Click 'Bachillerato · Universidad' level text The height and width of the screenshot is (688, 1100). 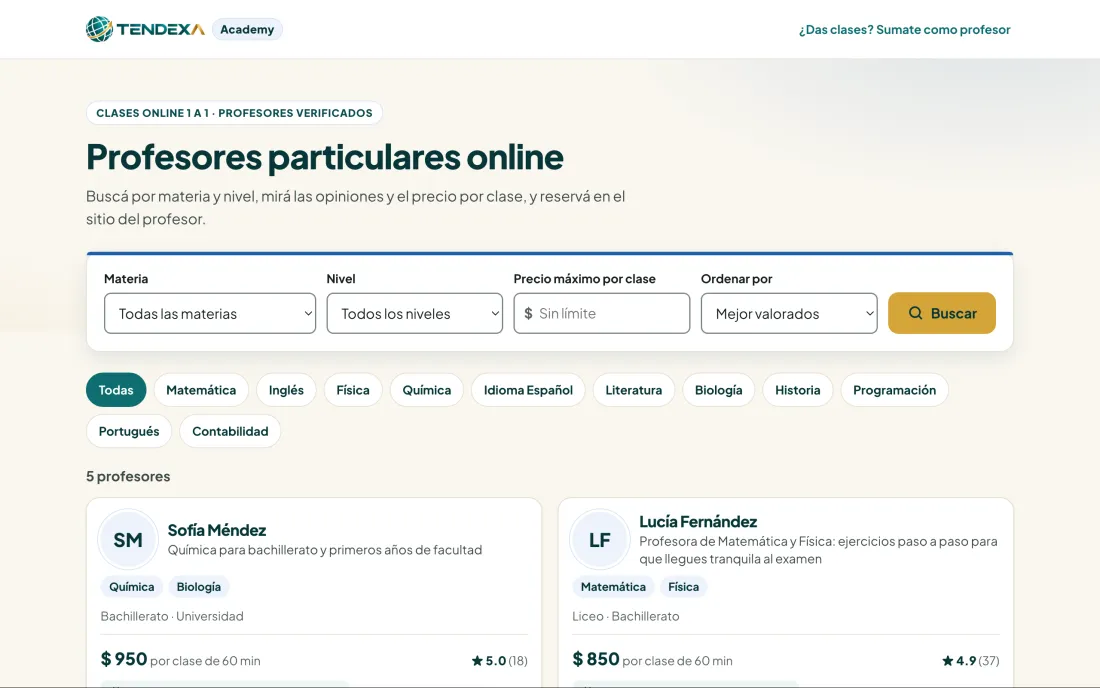pyautogui.click(x=172, y=616)
